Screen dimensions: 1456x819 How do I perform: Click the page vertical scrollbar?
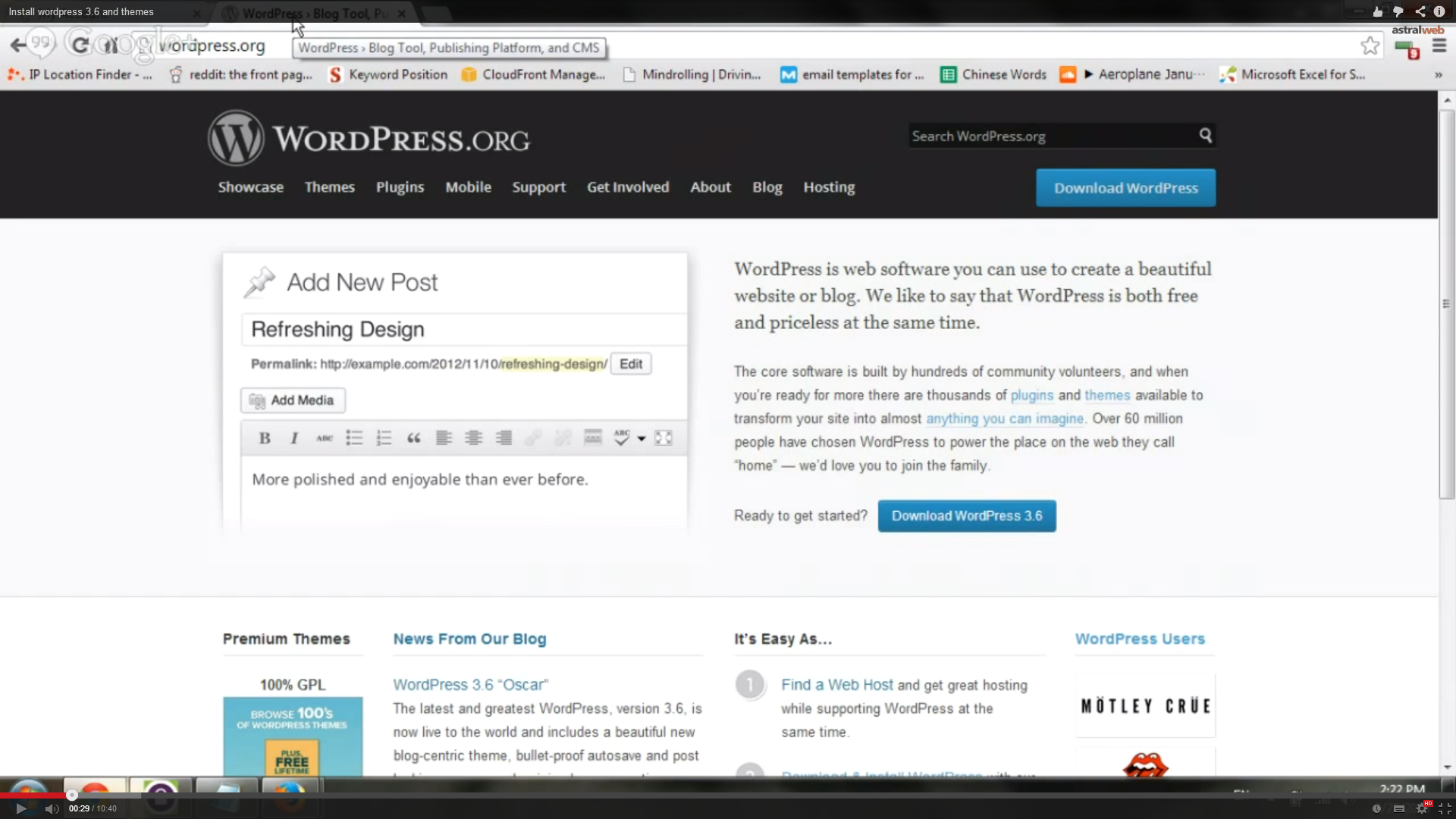1447,303
